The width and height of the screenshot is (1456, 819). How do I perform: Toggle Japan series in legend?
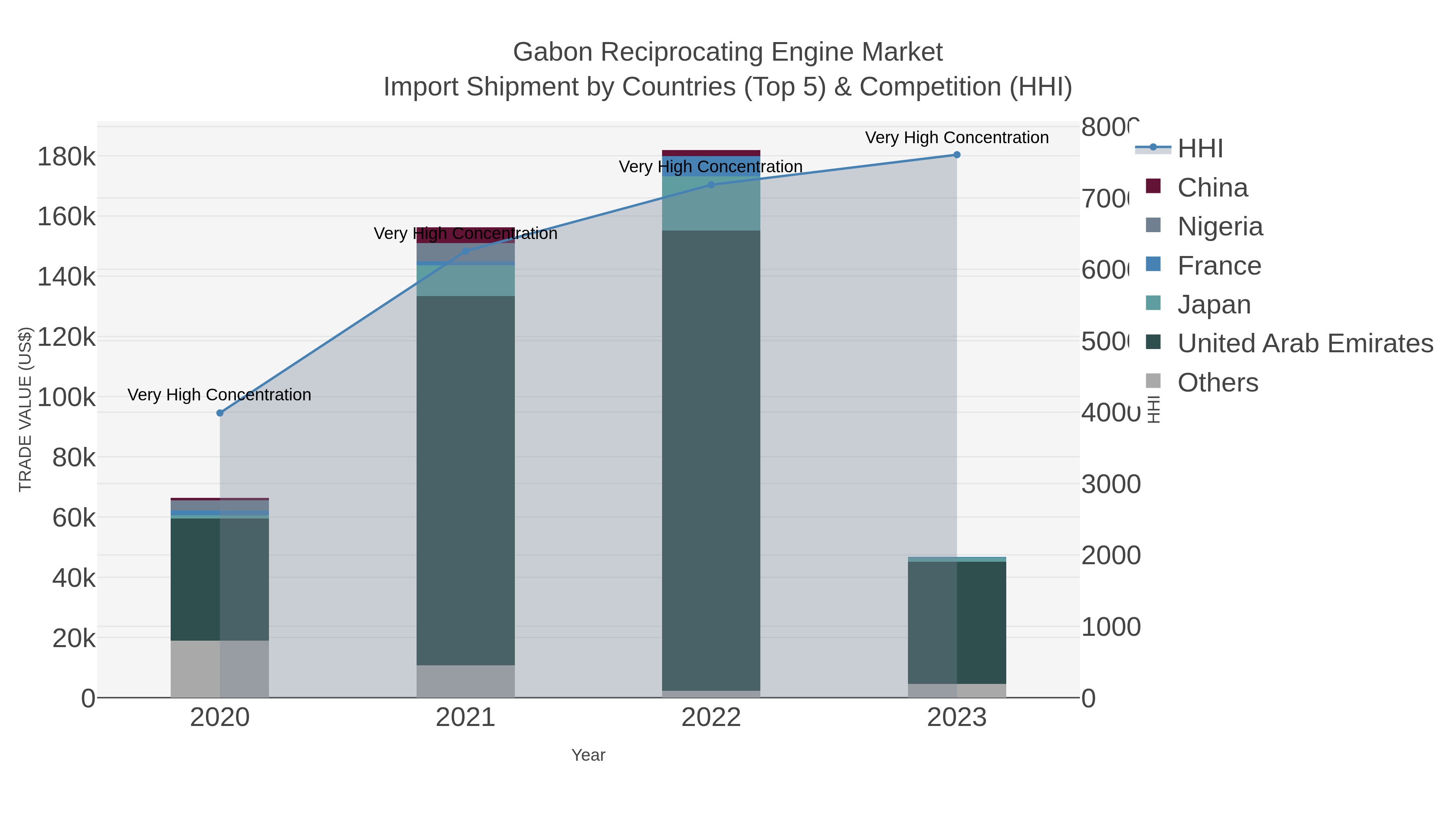(1198, 305)
